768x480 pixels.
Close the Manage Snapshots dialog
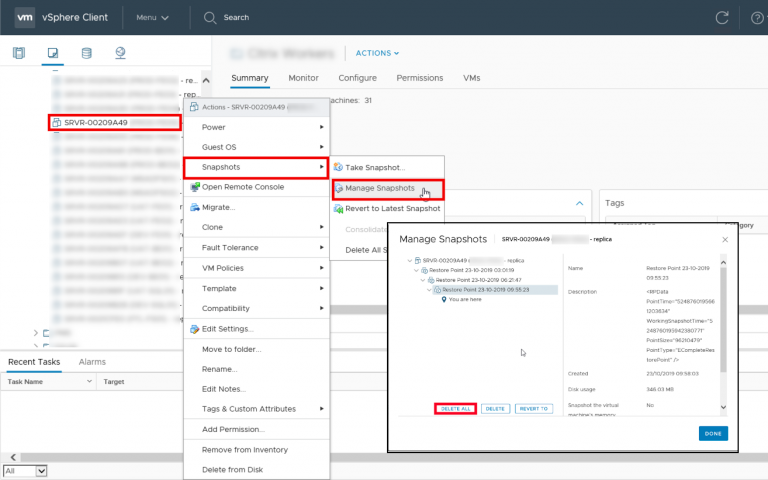725,240
